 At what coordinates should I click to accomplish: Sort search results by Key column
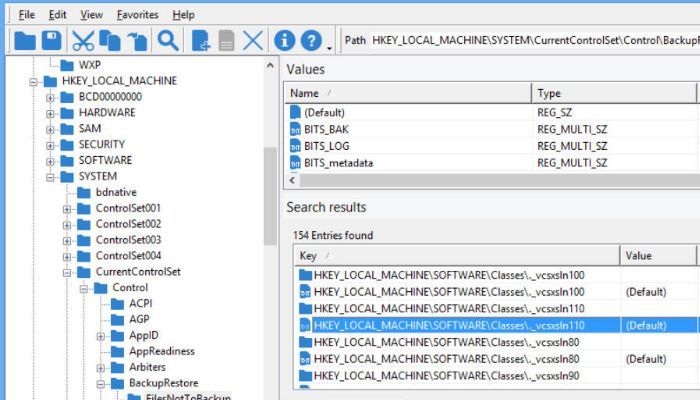(456, 256)
